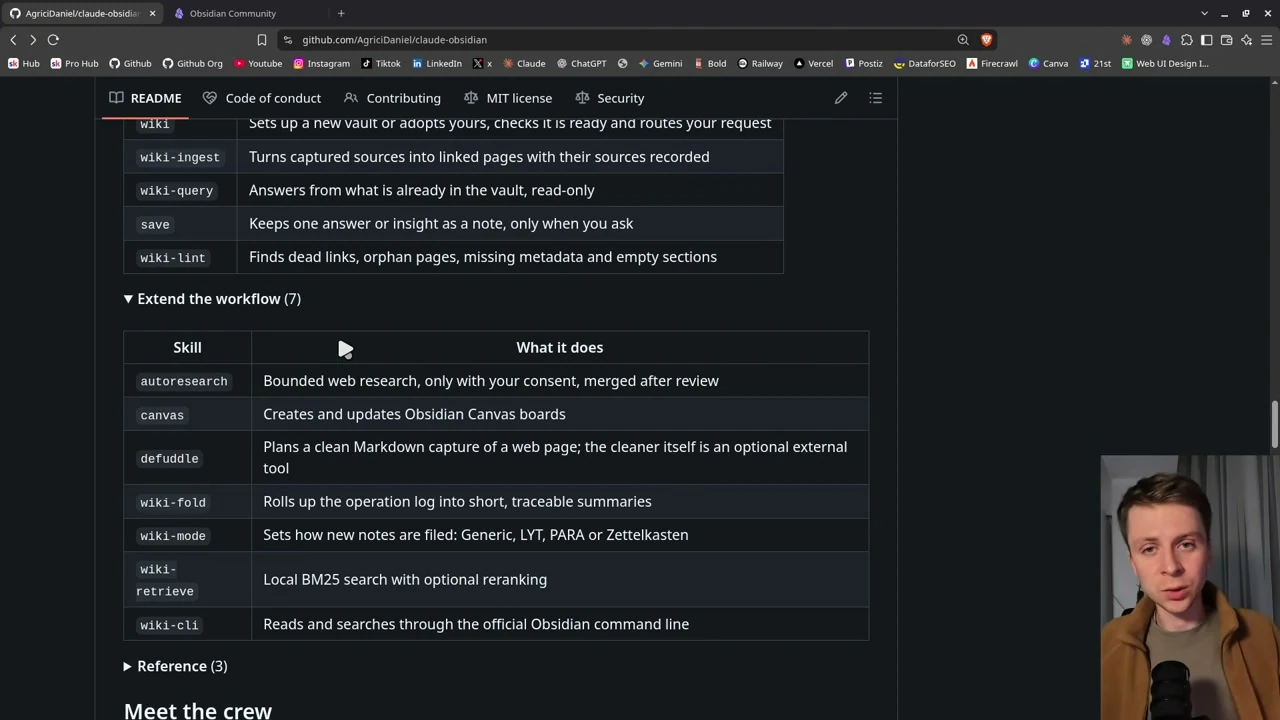The width and height of the screenshot is (1280, 720).
Task: Open the Code of conduct tab
Action: click(x=262, y=98)
